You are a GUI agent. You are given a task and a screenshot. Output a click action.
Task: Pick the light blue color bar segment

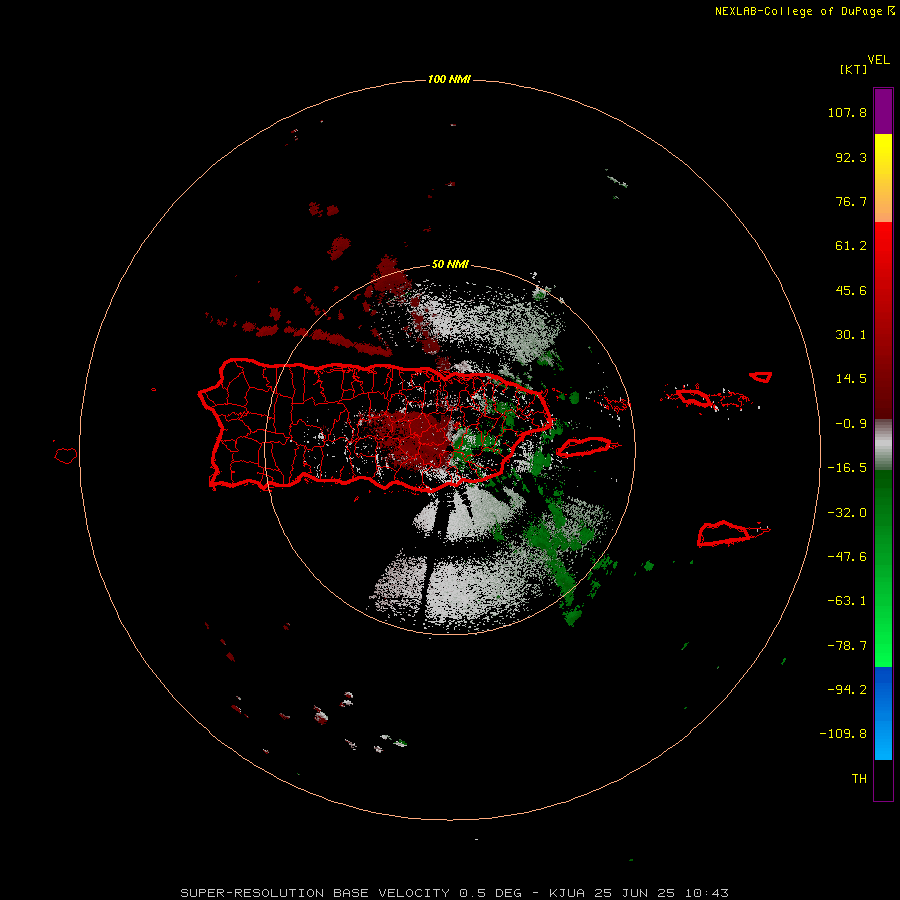coord(883,738)
